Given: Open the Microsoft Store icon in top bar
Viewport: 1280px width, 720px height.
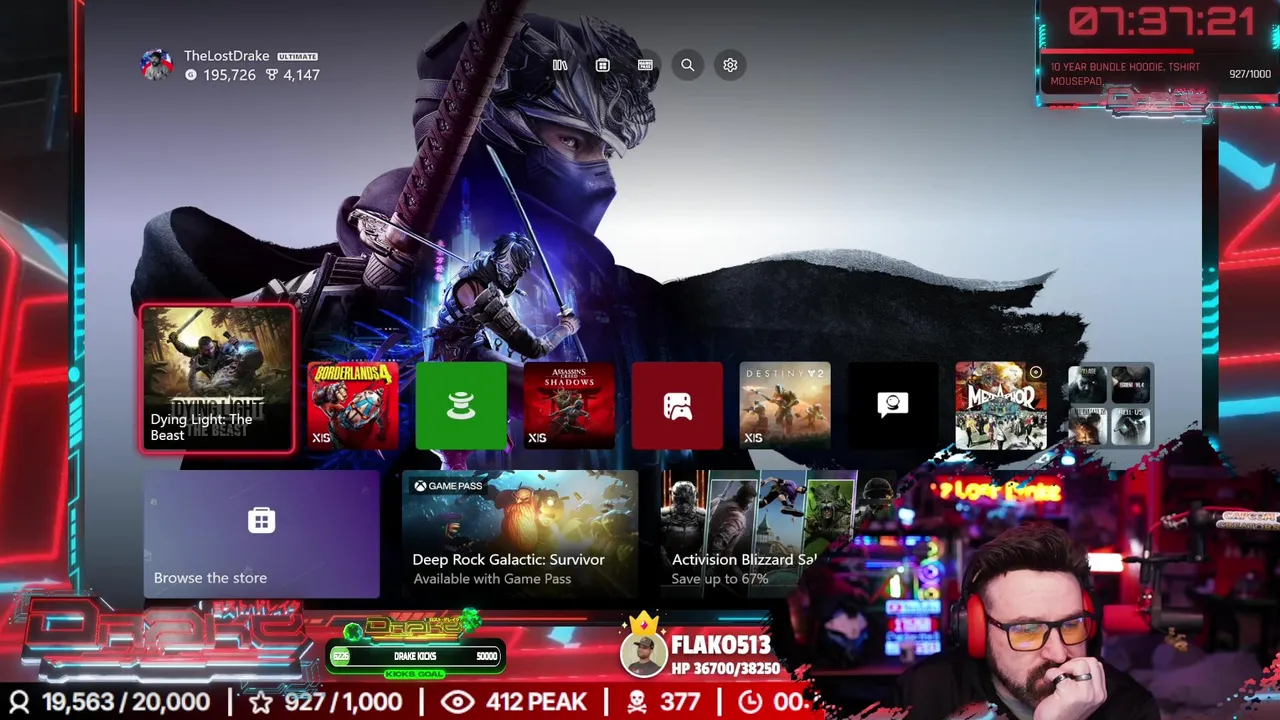Looking at the screenshot, I should [602, 65].
